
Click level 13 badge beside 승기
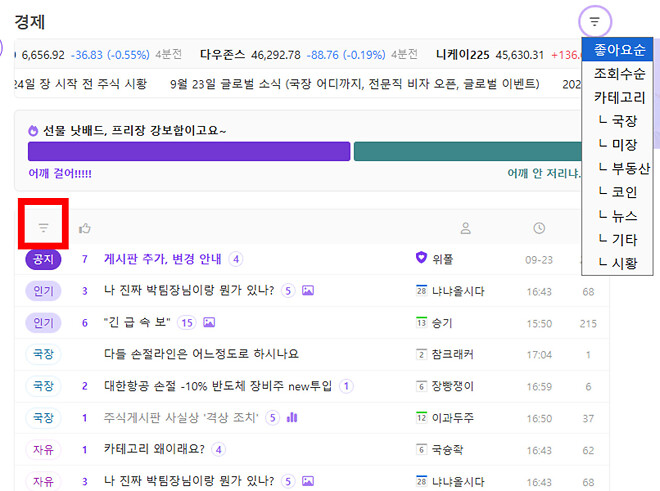click(x=421, y=322)
